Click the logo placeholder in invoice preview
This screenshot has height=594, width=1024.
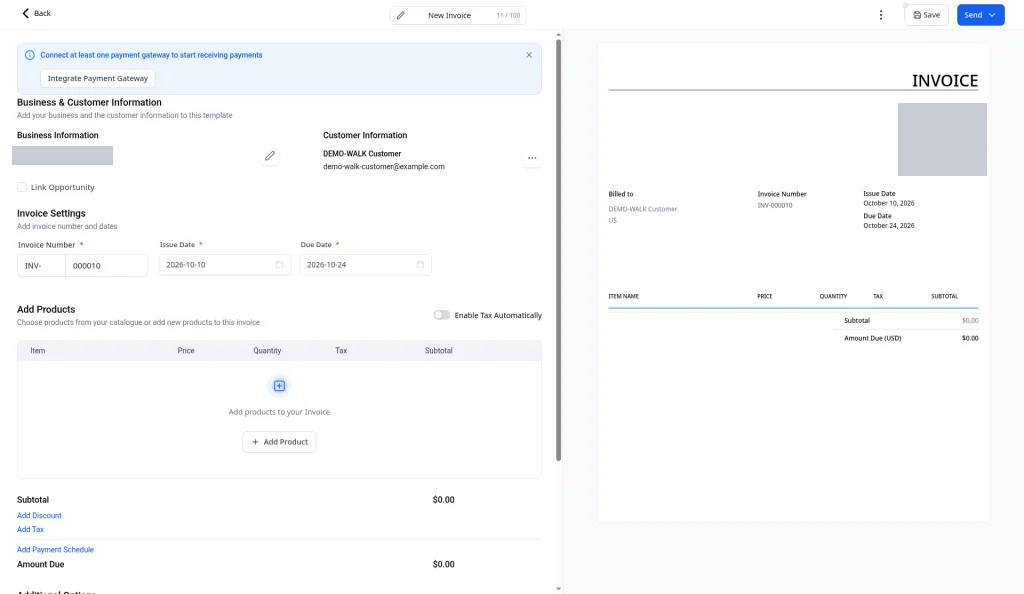coord(942,139)
